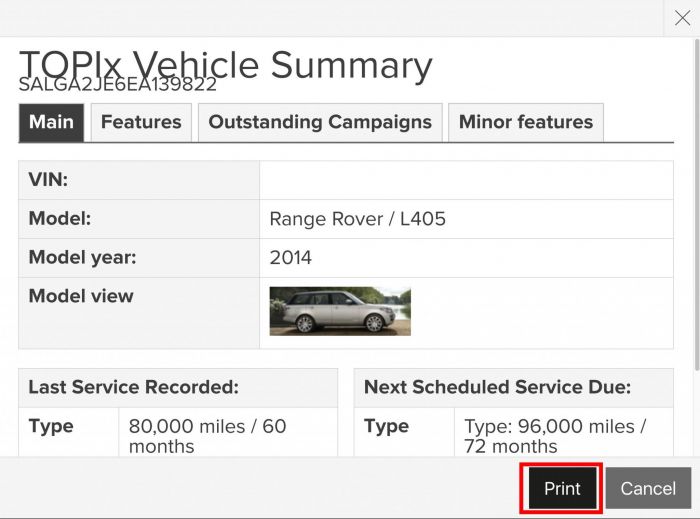Click the 80,000 miles / 60 months value

(207, 436)
